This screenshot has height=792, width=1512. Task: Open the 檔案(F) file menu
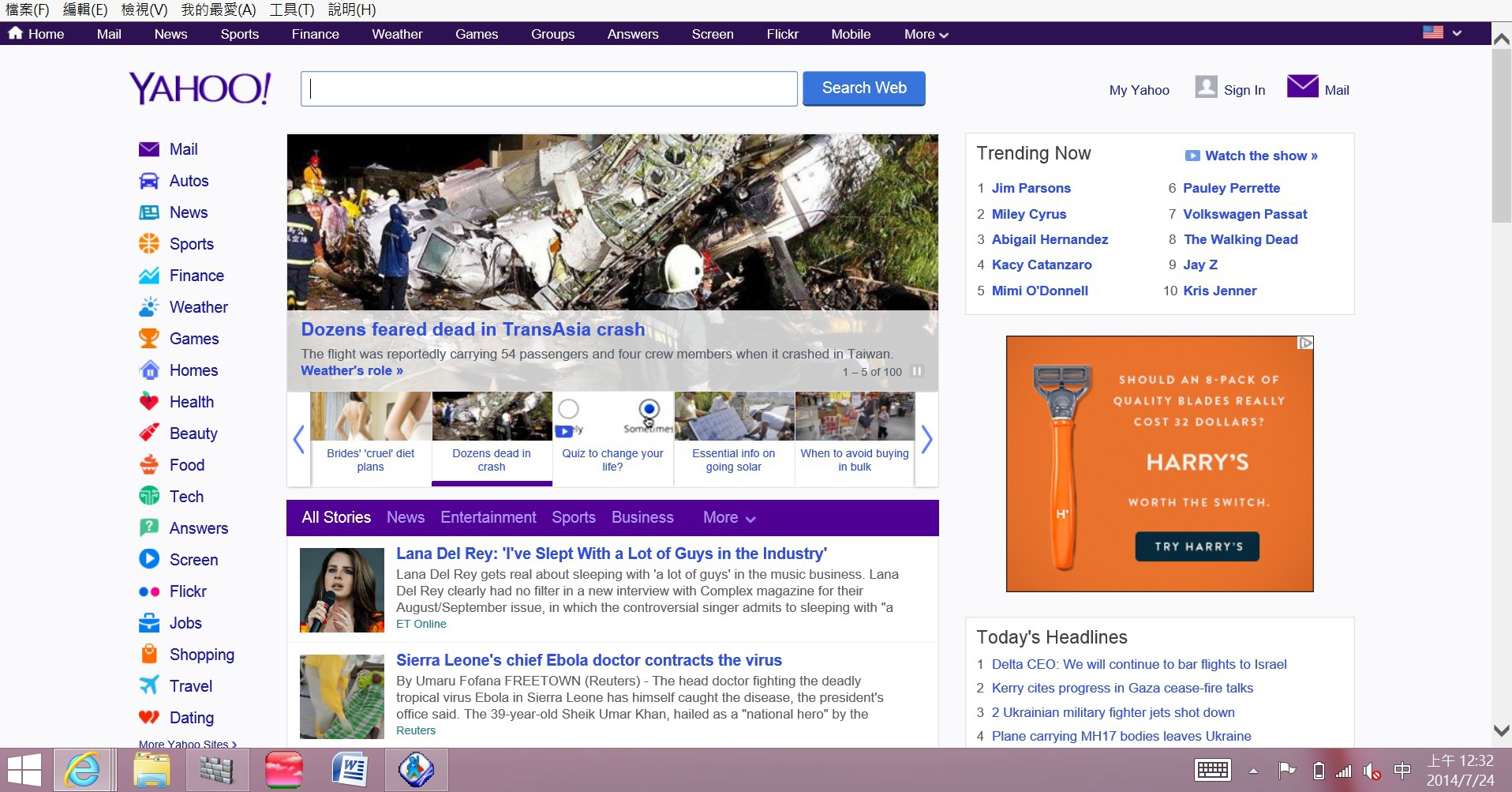(28, 9)
